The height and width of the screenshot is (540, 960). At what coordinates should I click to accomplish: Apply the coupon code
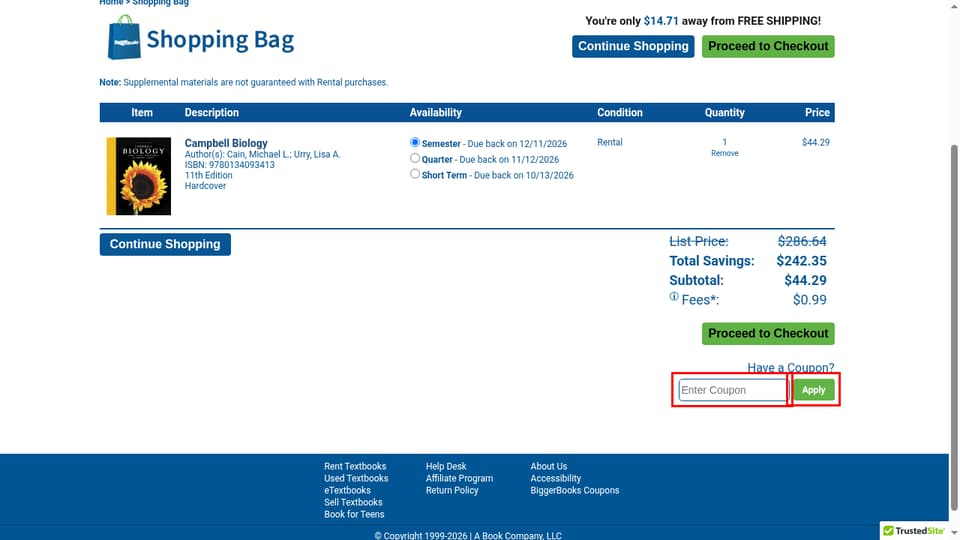pos(814,390)
